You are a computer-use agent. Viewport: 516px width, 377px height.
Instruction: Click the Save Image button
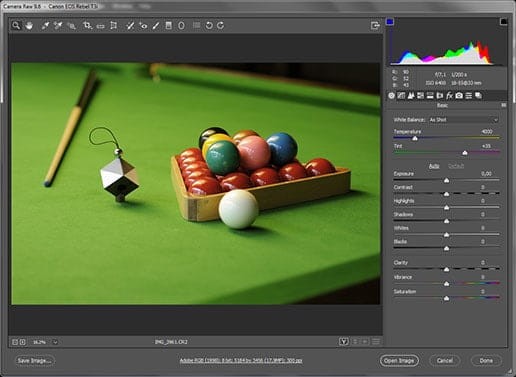click(x=35, y=360)
